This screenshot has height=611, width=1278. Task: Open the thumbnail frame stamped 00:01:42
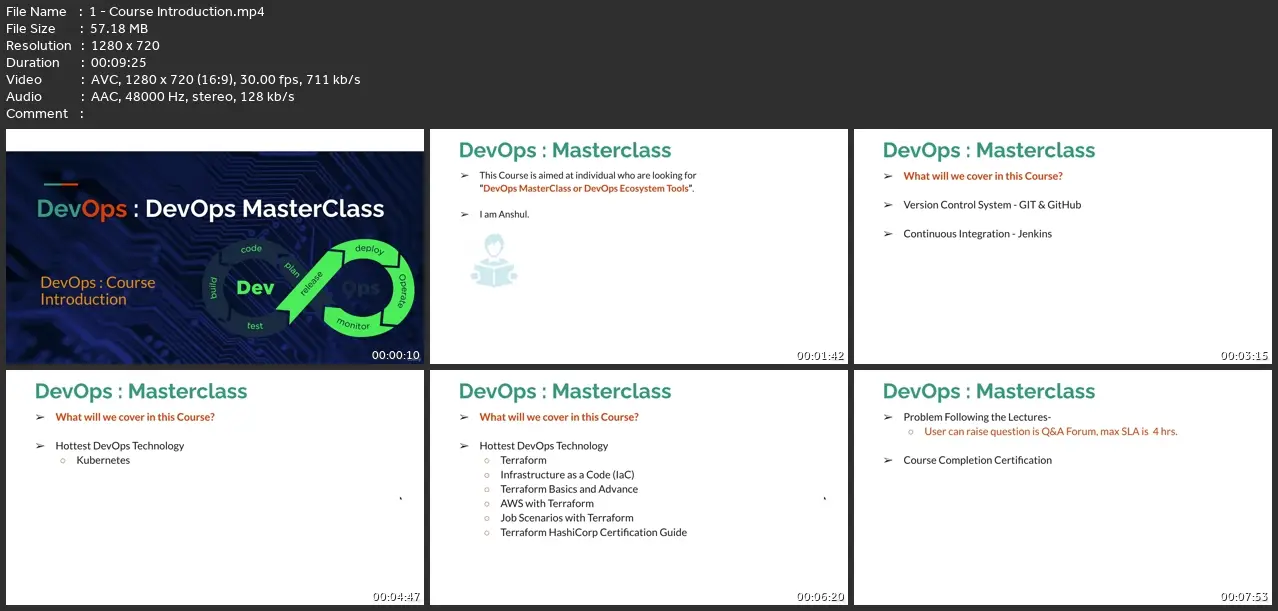click(639, 246)
